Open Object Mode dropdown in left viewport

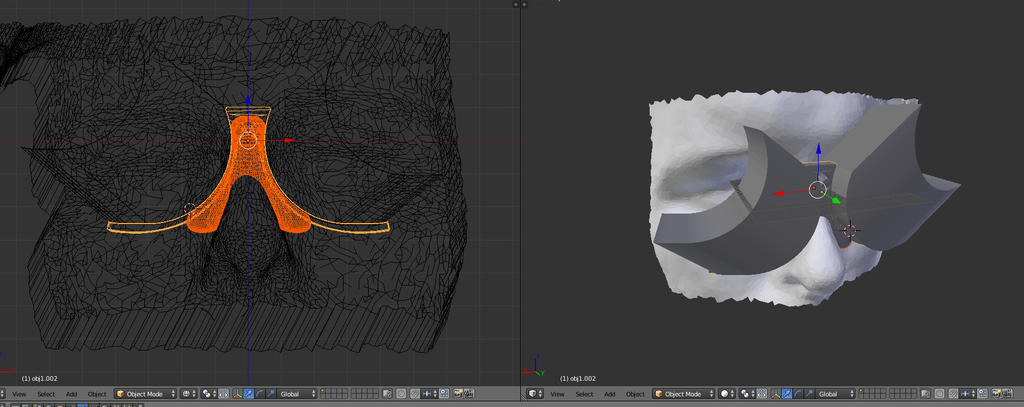(145, 394)
